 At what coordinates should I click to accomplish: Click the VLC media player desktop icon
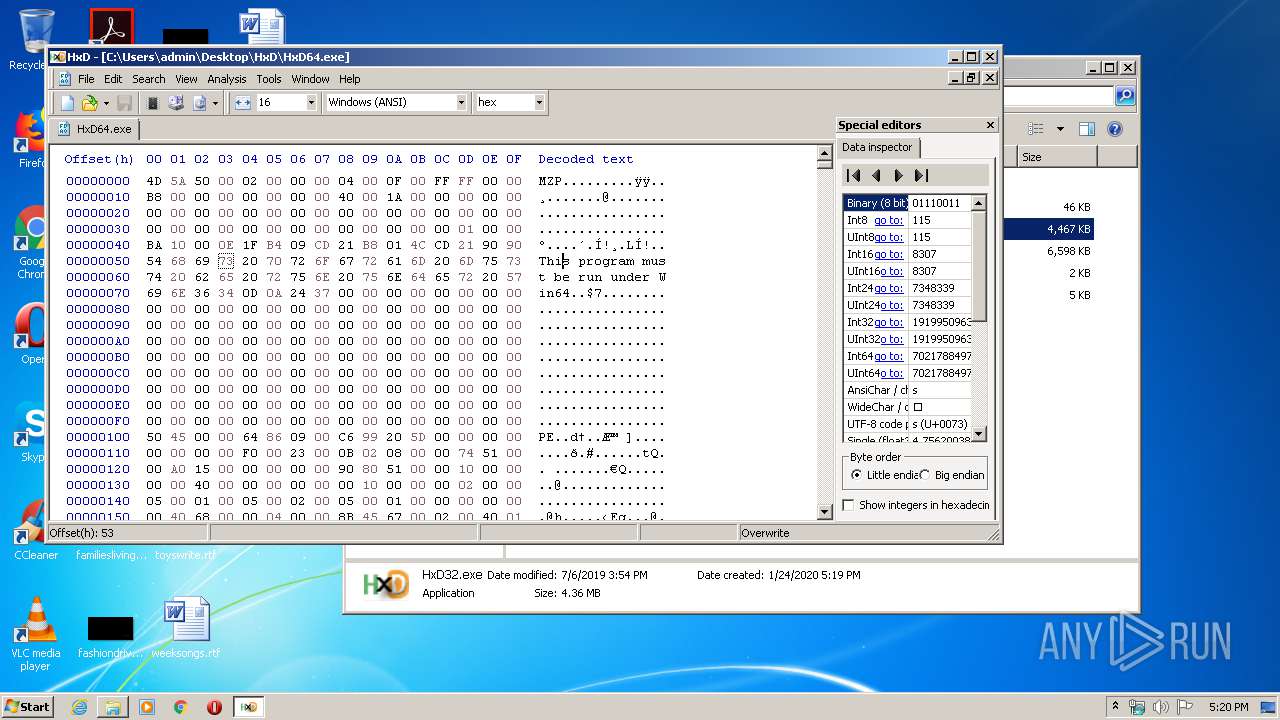[x=36, y=634]
